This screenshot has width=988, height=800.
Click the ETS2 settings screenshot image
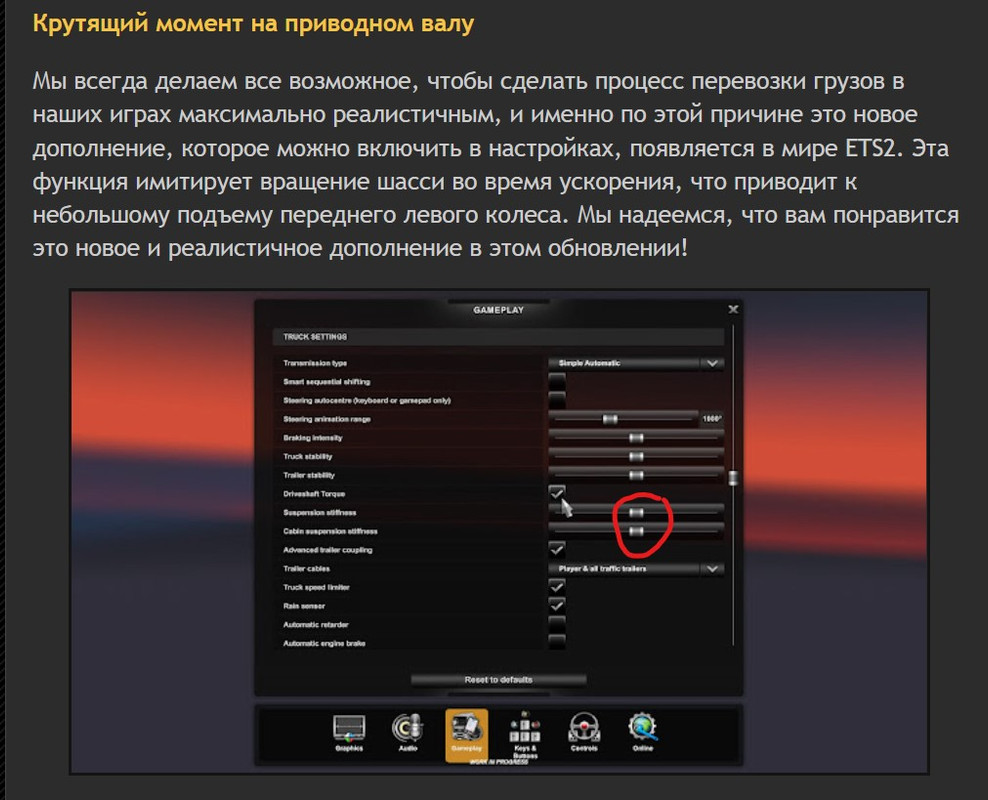pyautogui.click(x=499, y=532)
